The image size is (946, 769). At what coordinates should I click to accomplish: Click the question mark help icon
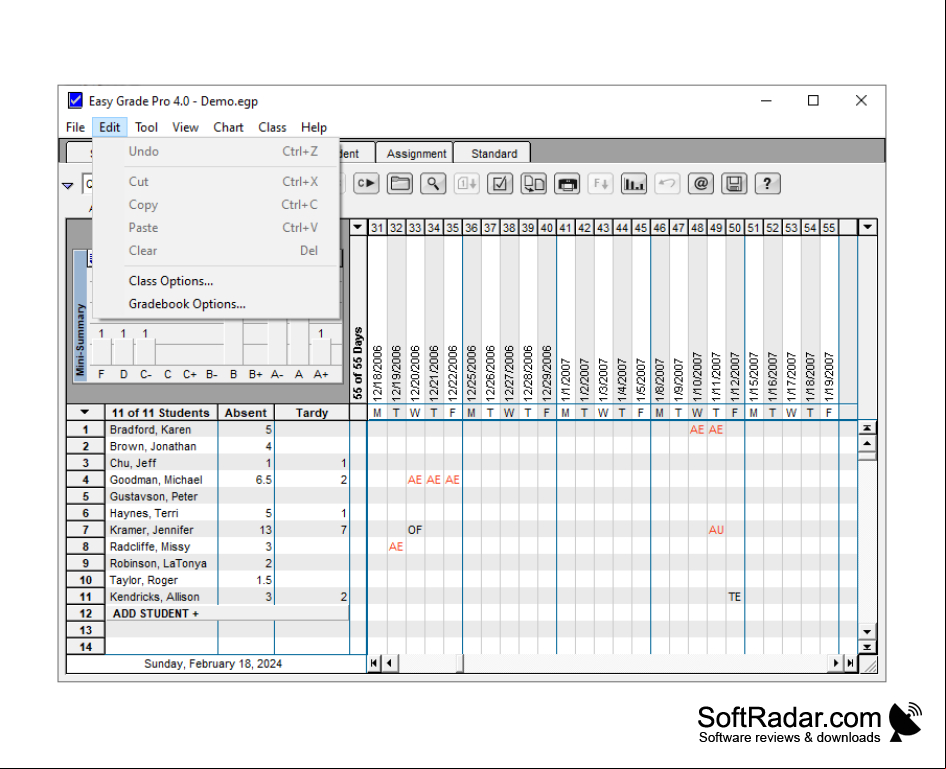767,183
